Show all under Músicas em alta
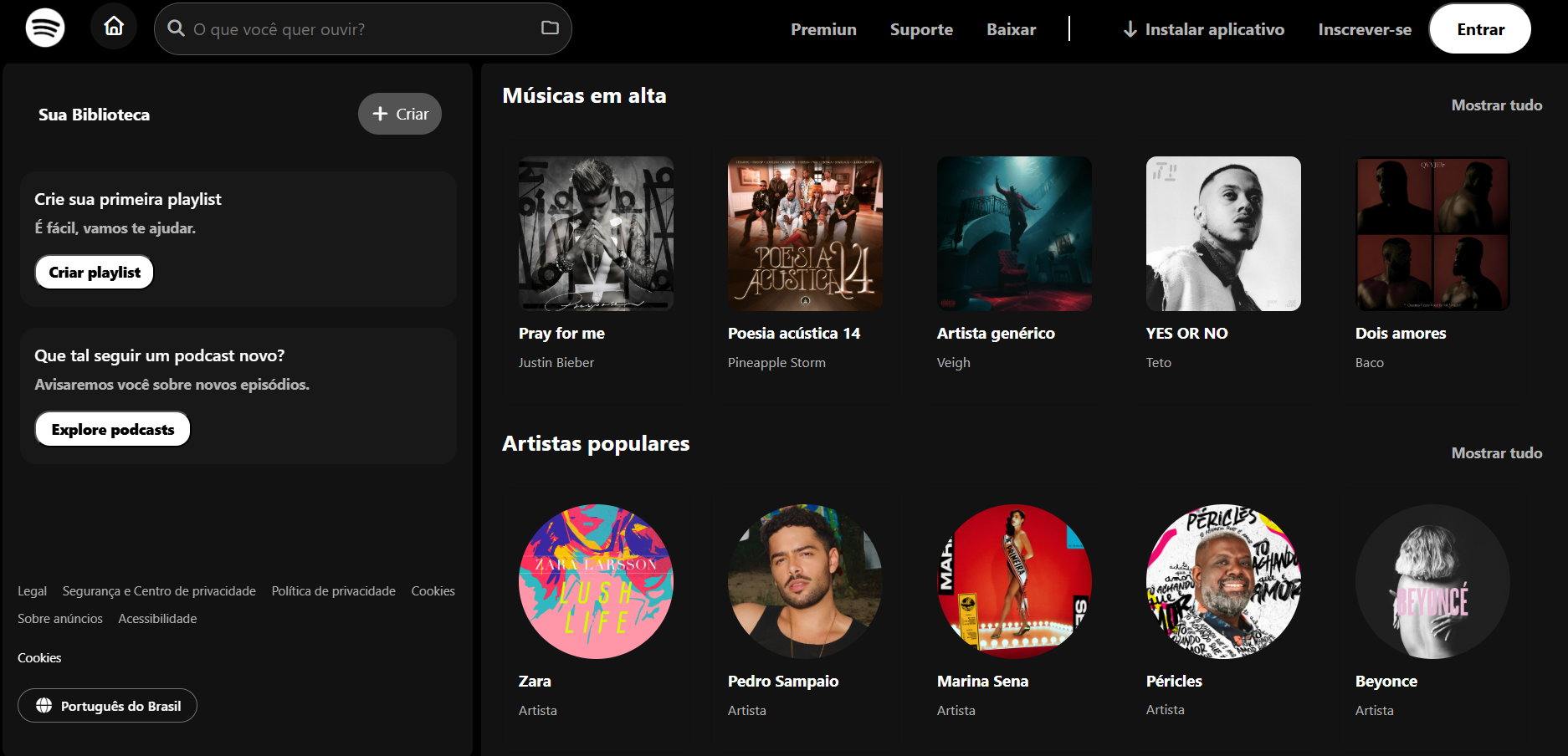The image size is (1568, 756). pyautogui.click(x=1496, y=105)
